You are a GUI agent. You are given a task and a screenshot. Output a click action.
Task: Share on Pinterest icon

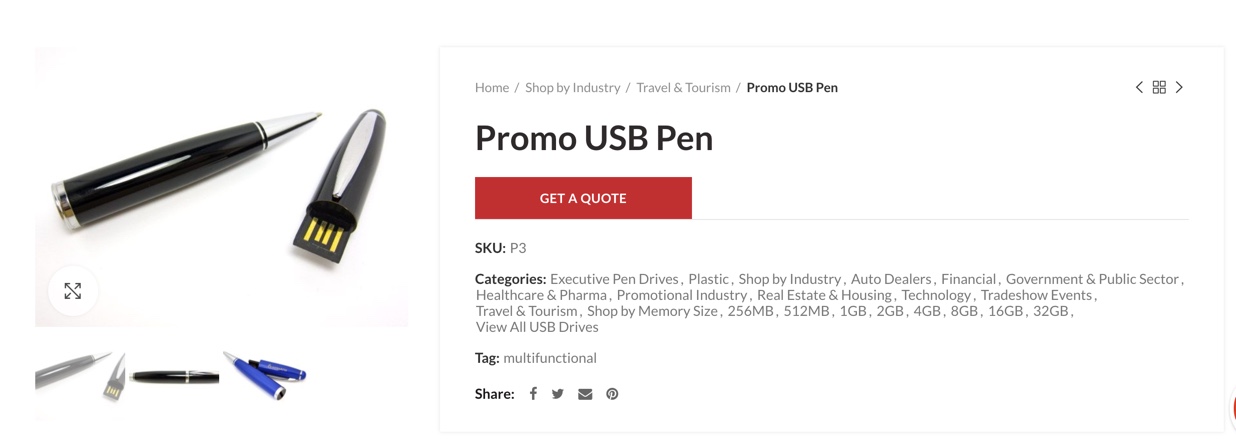coord(612,394)
